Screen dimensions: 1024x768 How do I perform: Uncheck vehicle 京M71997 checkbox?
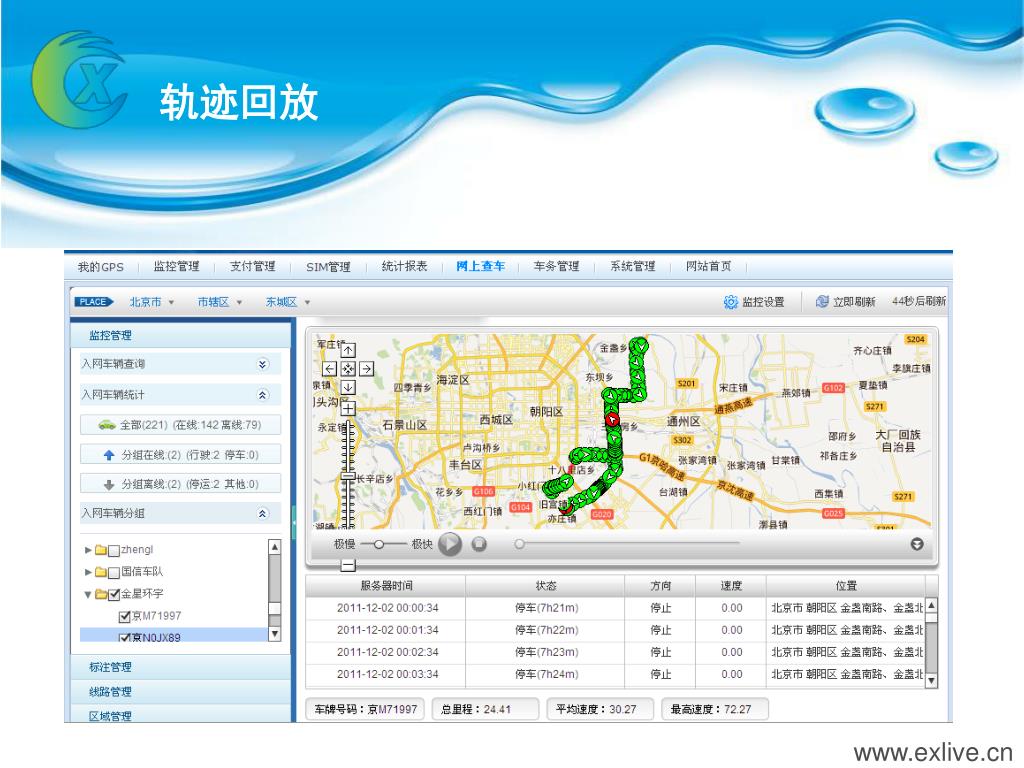(x=124, y=616)
